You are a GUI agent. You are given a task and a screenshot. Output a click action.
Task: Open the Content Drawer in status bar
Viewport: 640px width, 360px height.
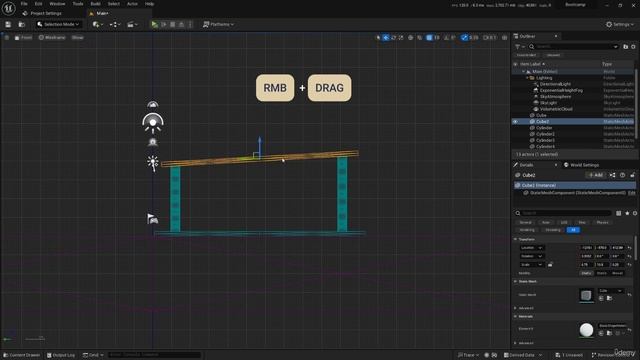coord(22,355)
